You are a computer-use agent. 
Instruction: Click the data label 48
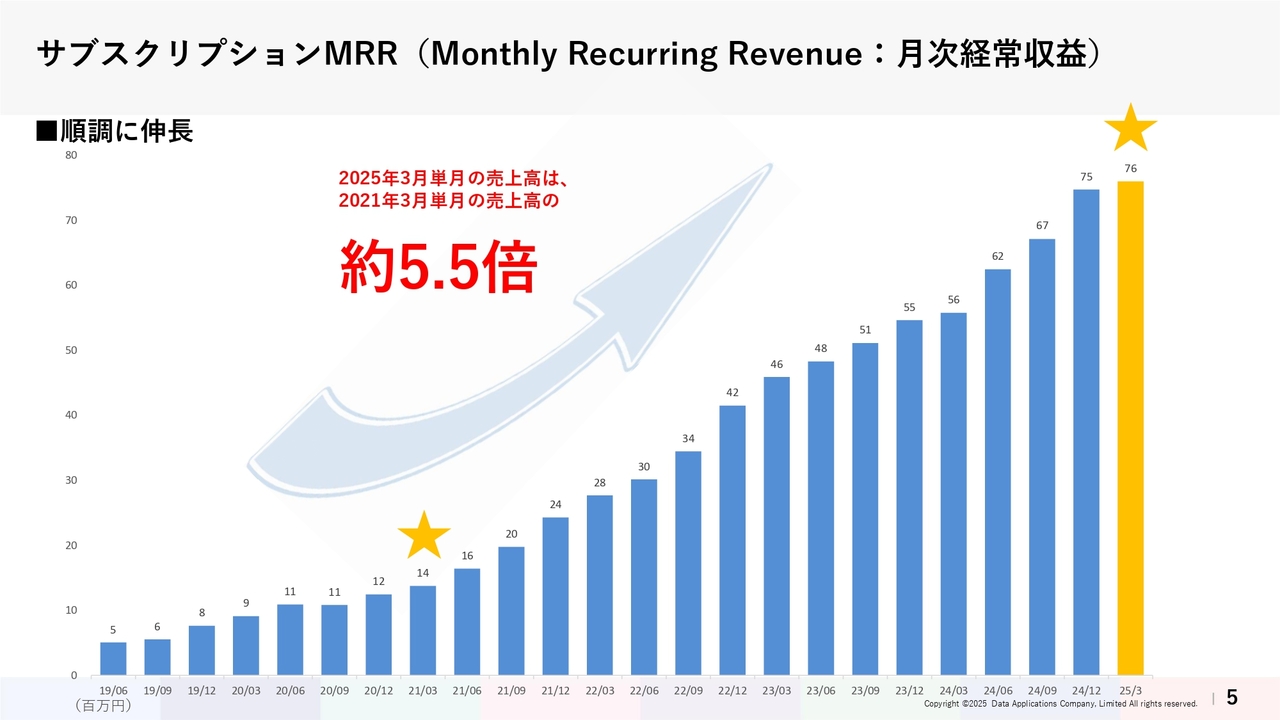click(x=821, y=348)
